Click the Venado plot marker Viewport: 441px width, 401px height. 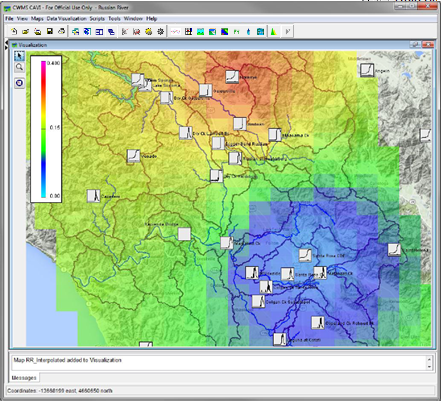(x=133, y=156)
